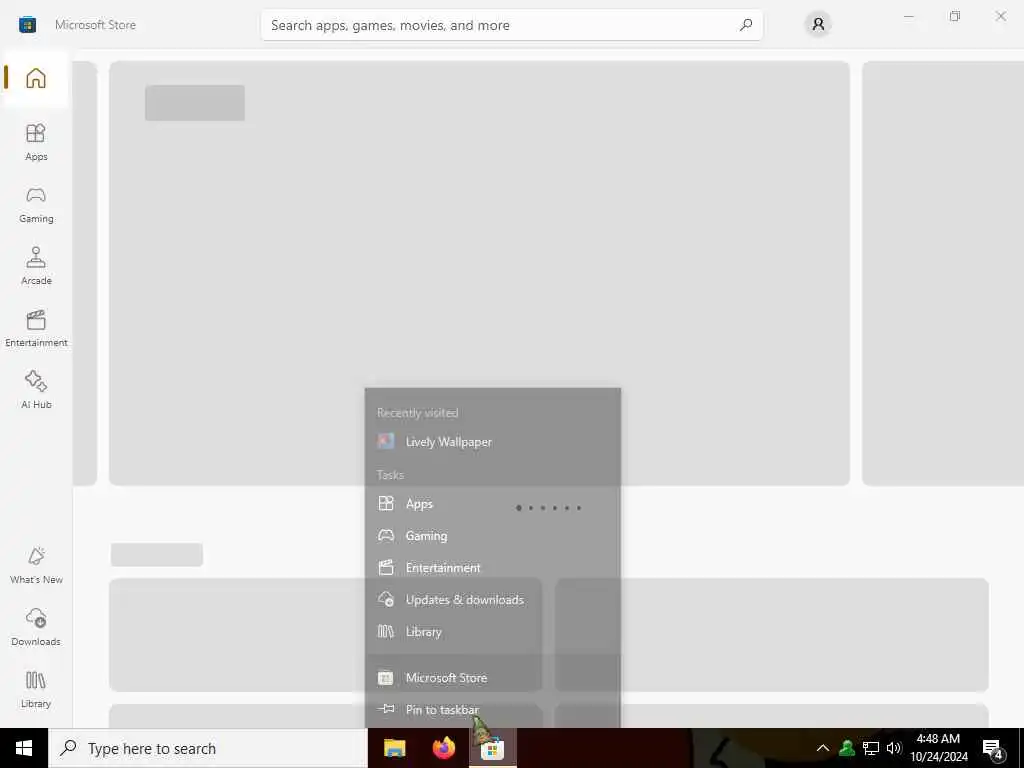Open the network status tray icon
Viewport: 1024px width, 768px height.
871,748
